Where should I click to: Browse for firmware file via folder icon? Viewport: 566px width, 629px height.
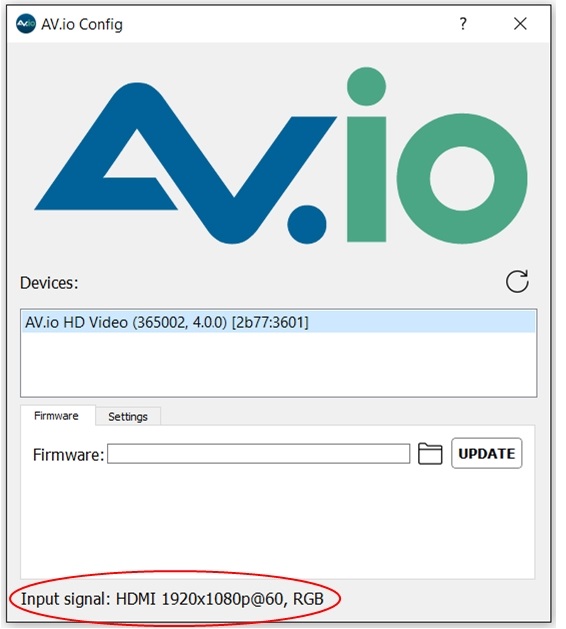430,454
